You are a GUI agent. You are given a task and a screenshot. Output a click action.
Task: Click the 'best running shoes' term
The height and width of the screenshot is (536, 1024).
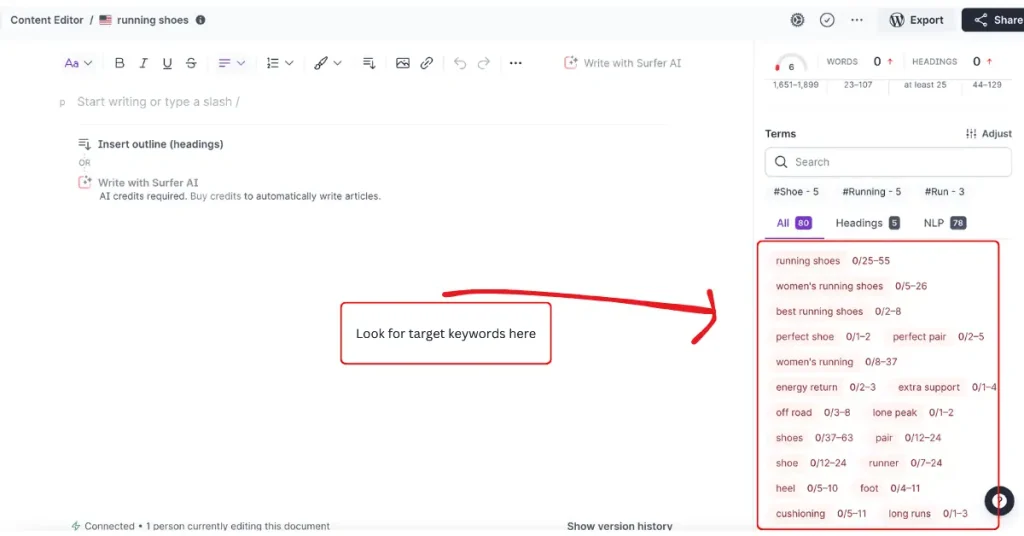click(819, 311)
